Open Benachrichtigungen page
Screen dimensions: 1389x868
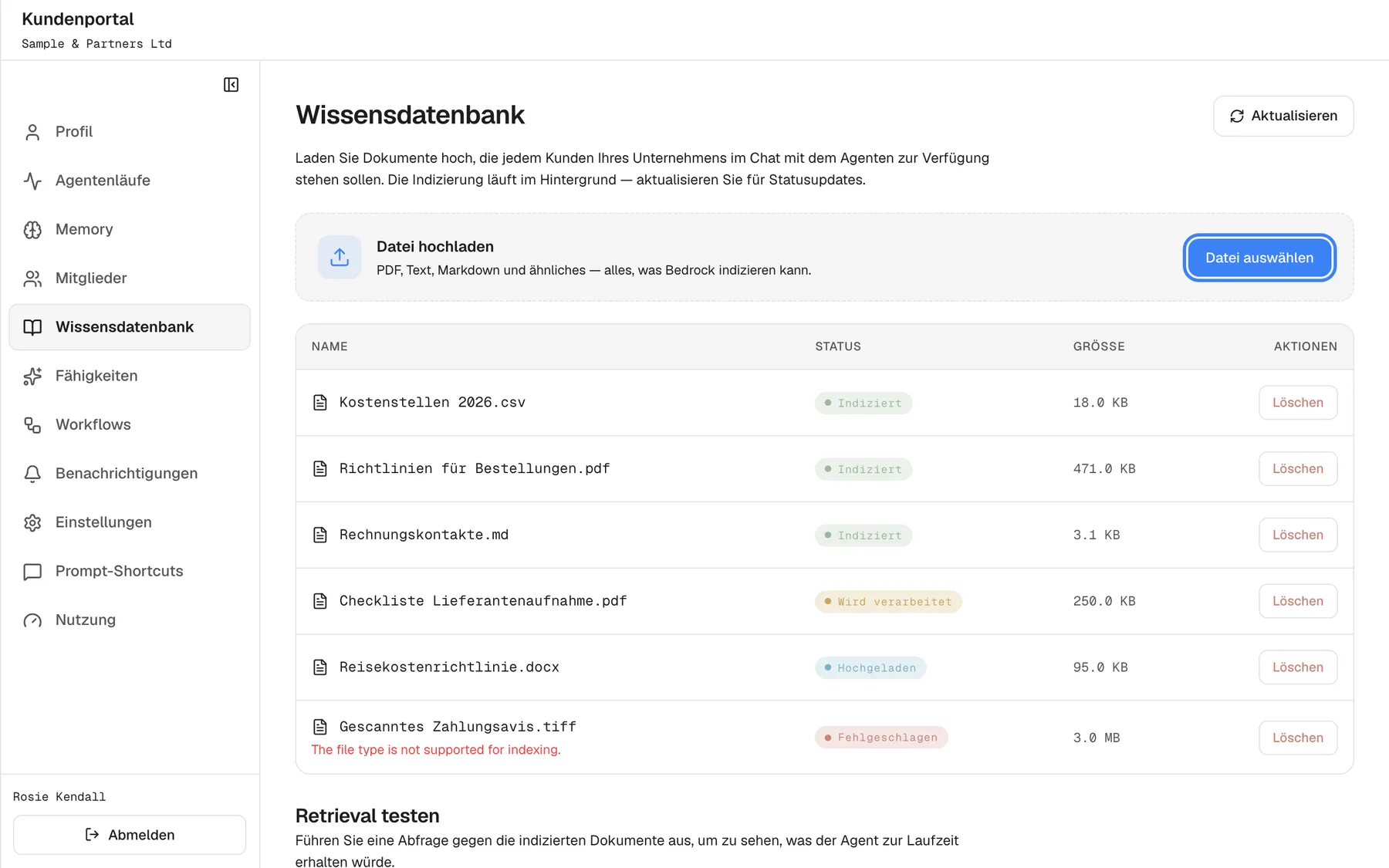click(130, 474)
